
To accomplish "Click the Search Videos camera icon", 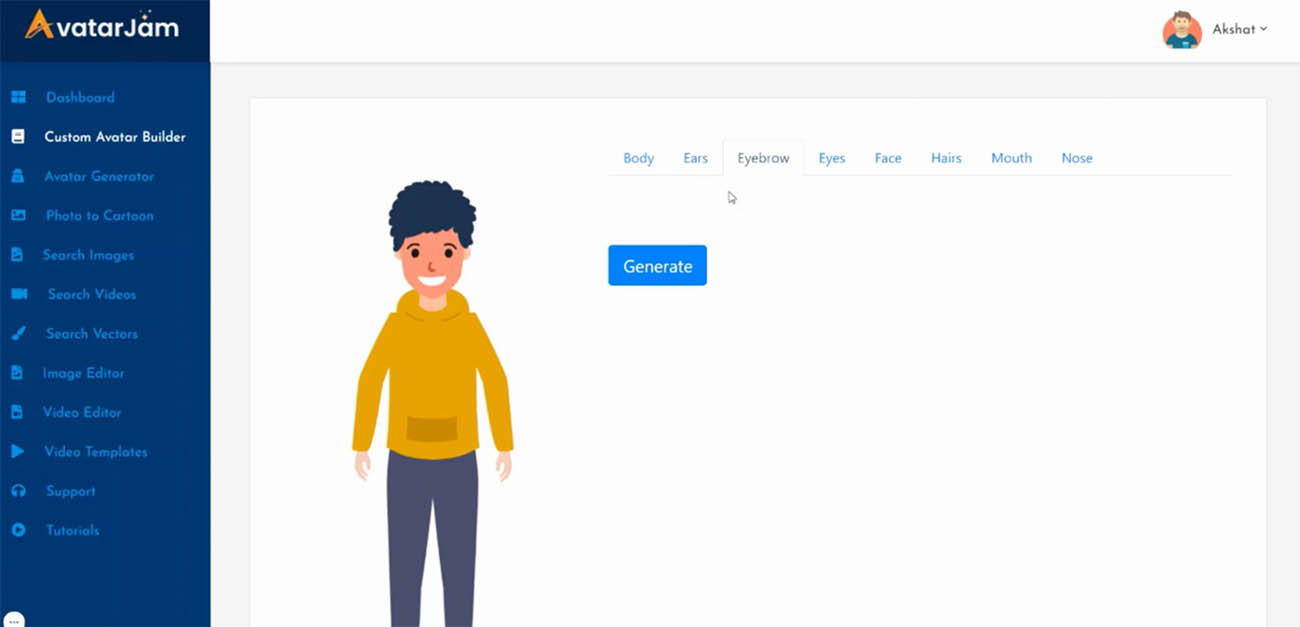I will point(19,294).
